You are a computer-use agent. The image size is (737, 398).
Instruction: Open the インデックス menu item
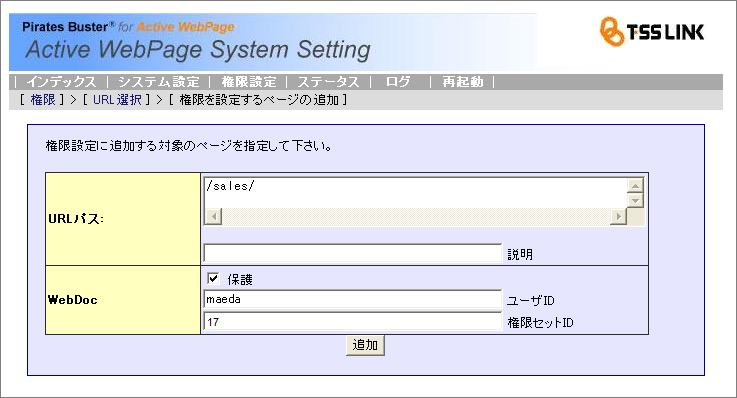click(x=61, y=82)
